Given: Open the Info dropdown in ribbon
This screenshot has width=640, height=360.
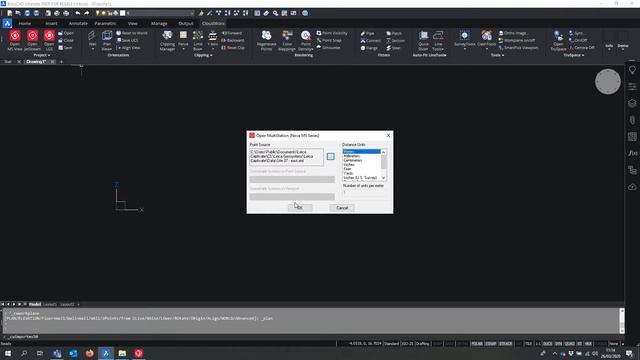Looking at the screenshot, I should click(609, 47).
